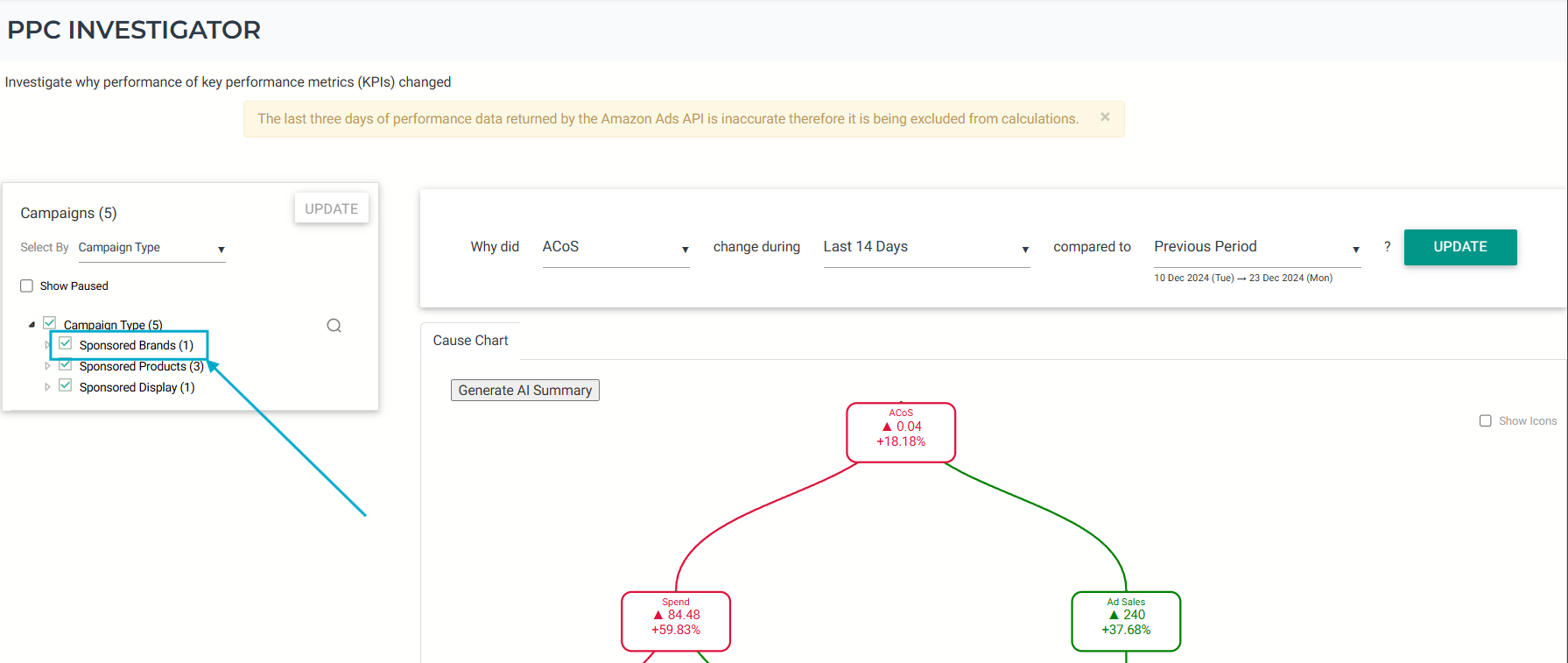Image resolution: width=1568 pixels, height=663 pixels.
Task: Click the UPDATE button in the Campaigns panel
Action: pos(332,208)
